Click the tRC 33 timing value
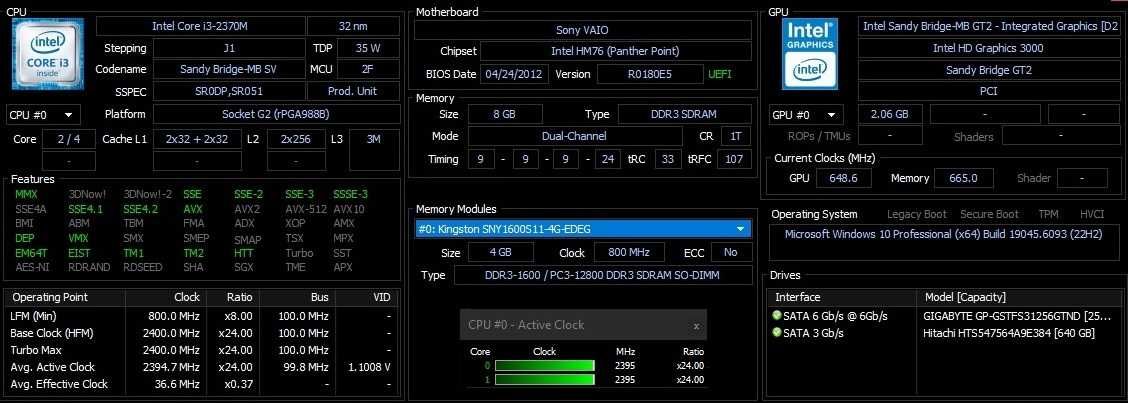This screenshot has width=1128, height=403. click(668, 159)
